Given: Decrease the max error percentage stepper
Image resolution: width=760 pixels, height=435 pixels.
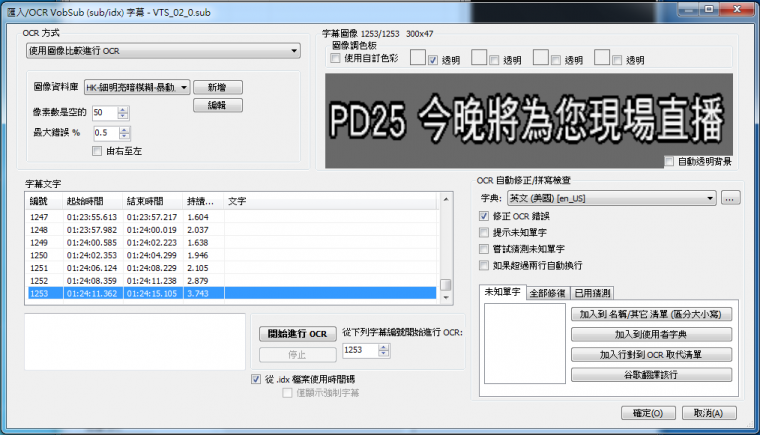Looking at the screenshot, I should (125, 136).
